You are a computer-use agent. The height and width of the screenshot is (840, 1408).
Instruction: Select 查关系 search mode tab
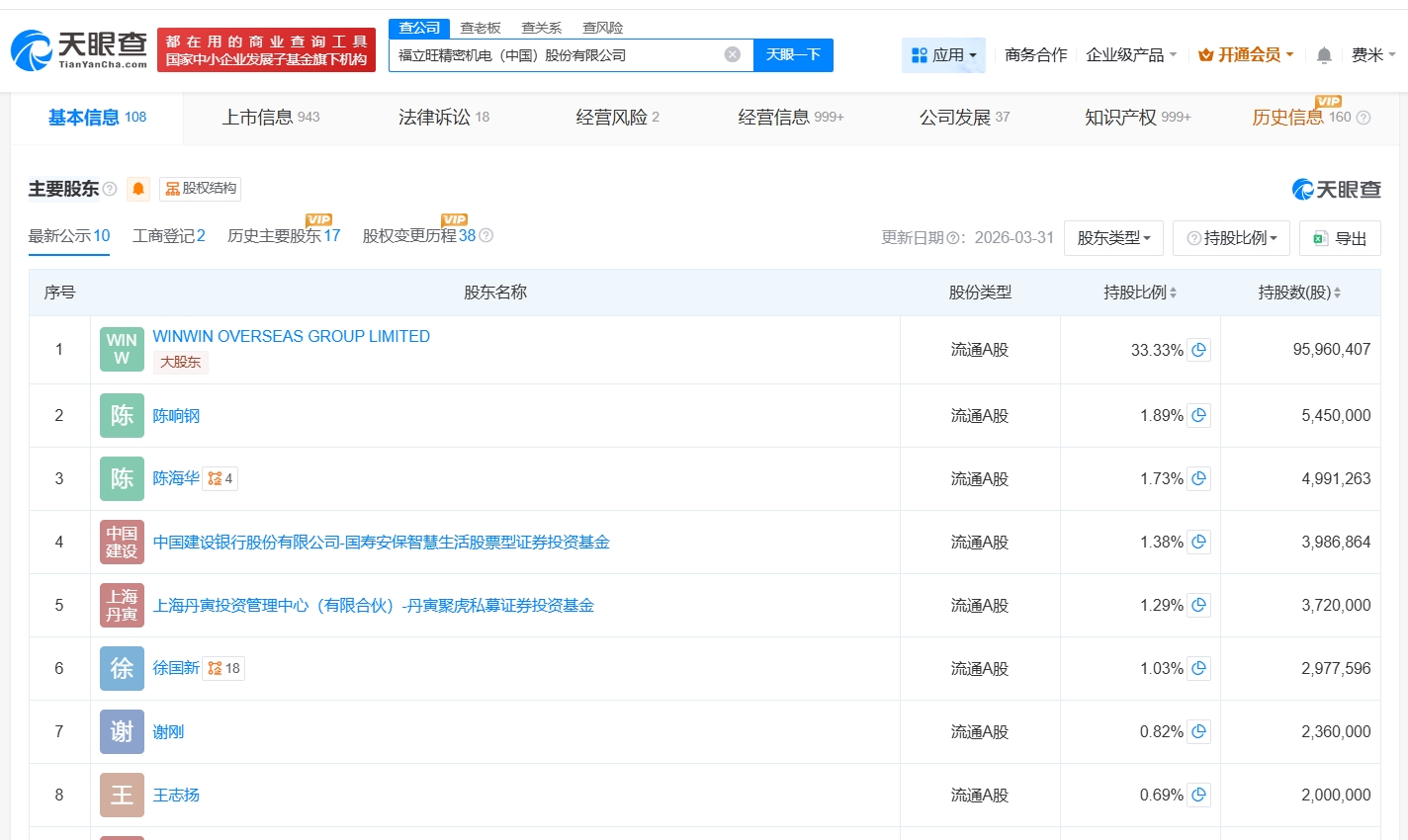tap(542, 28)
